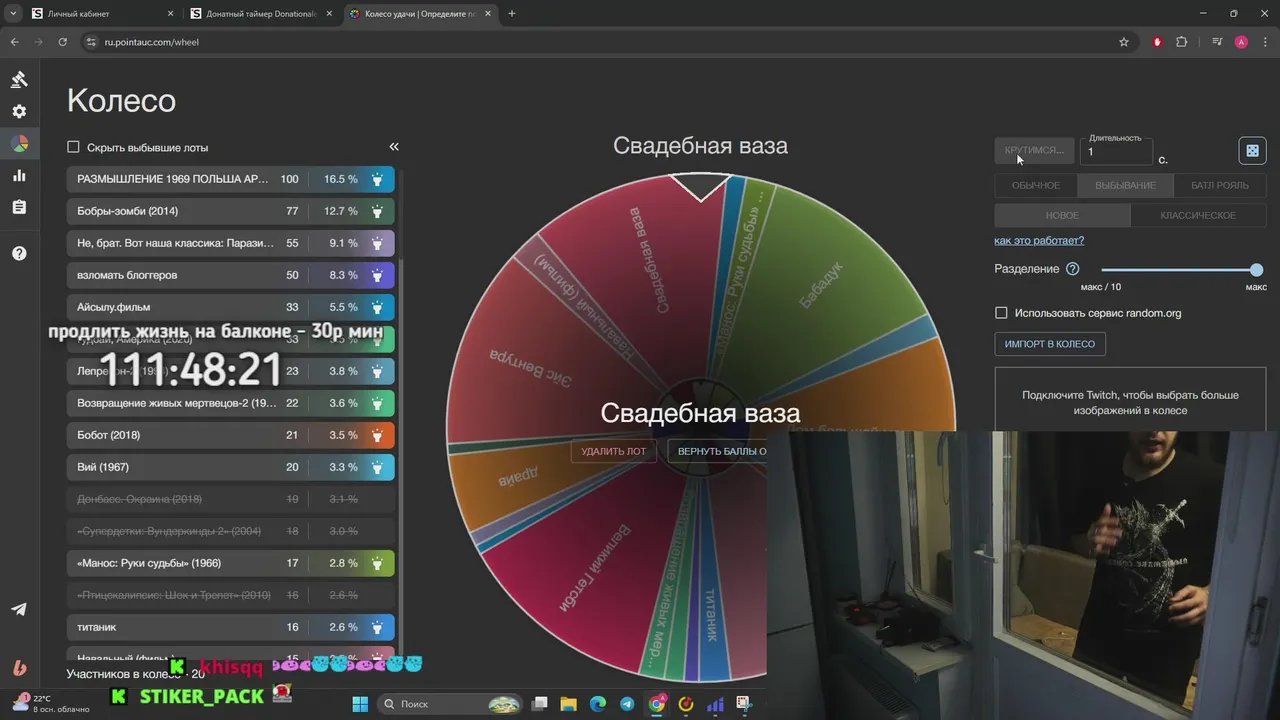Enable Использовать сервис random.org checkbox

point(1001,313)
